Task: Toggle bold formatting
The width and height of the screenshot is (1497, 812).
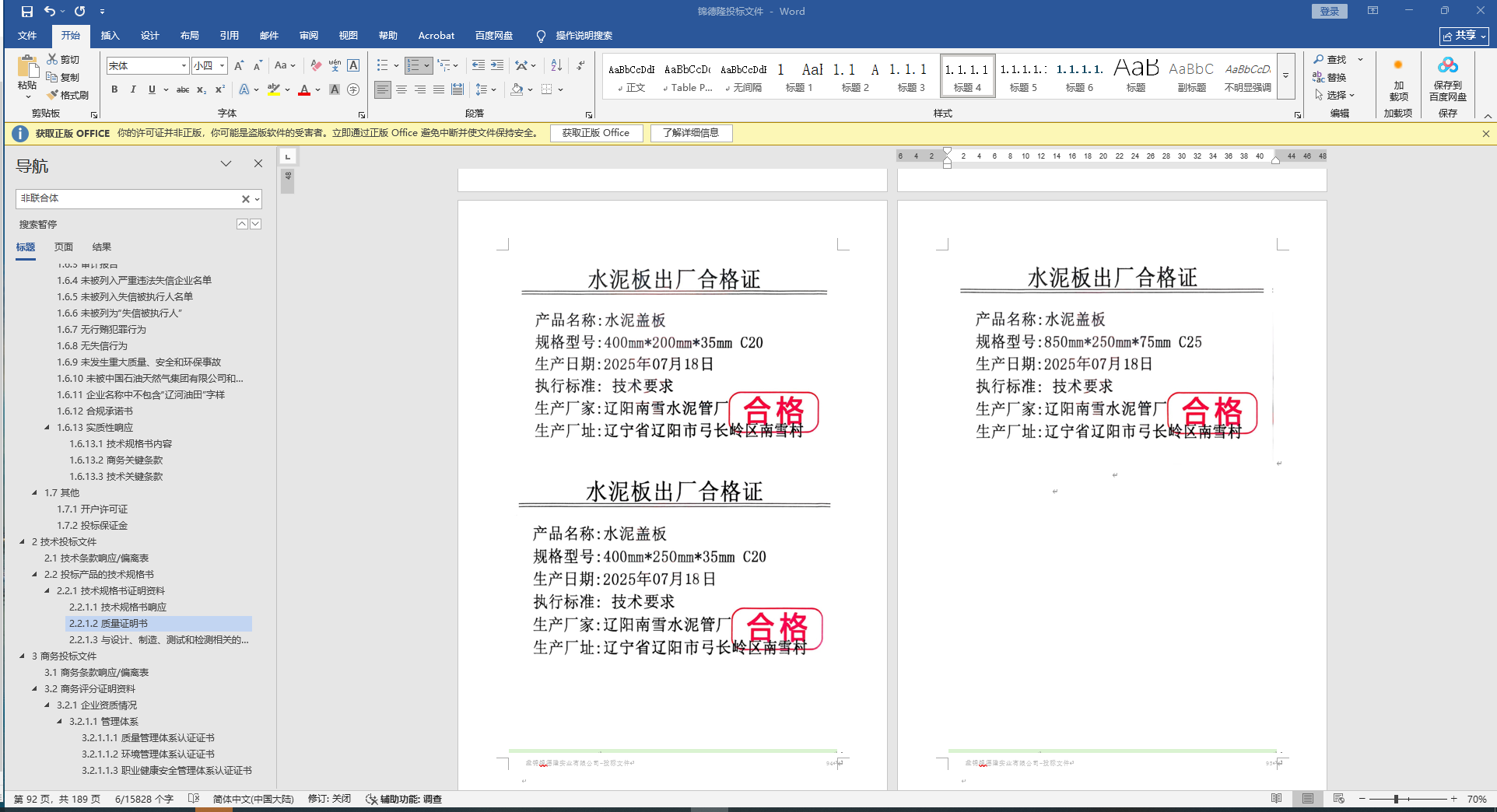Action: [114, 89]
